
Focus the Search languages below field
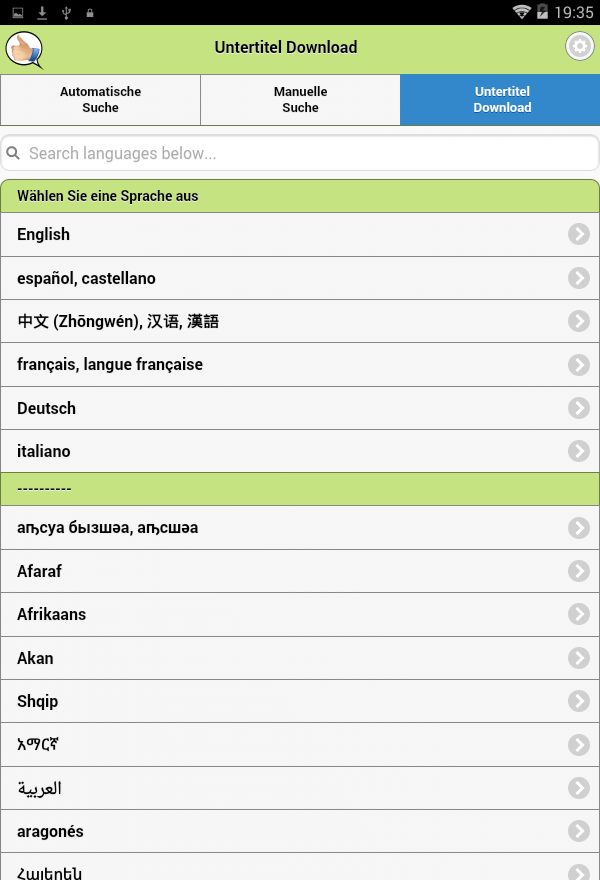(300, 153)
